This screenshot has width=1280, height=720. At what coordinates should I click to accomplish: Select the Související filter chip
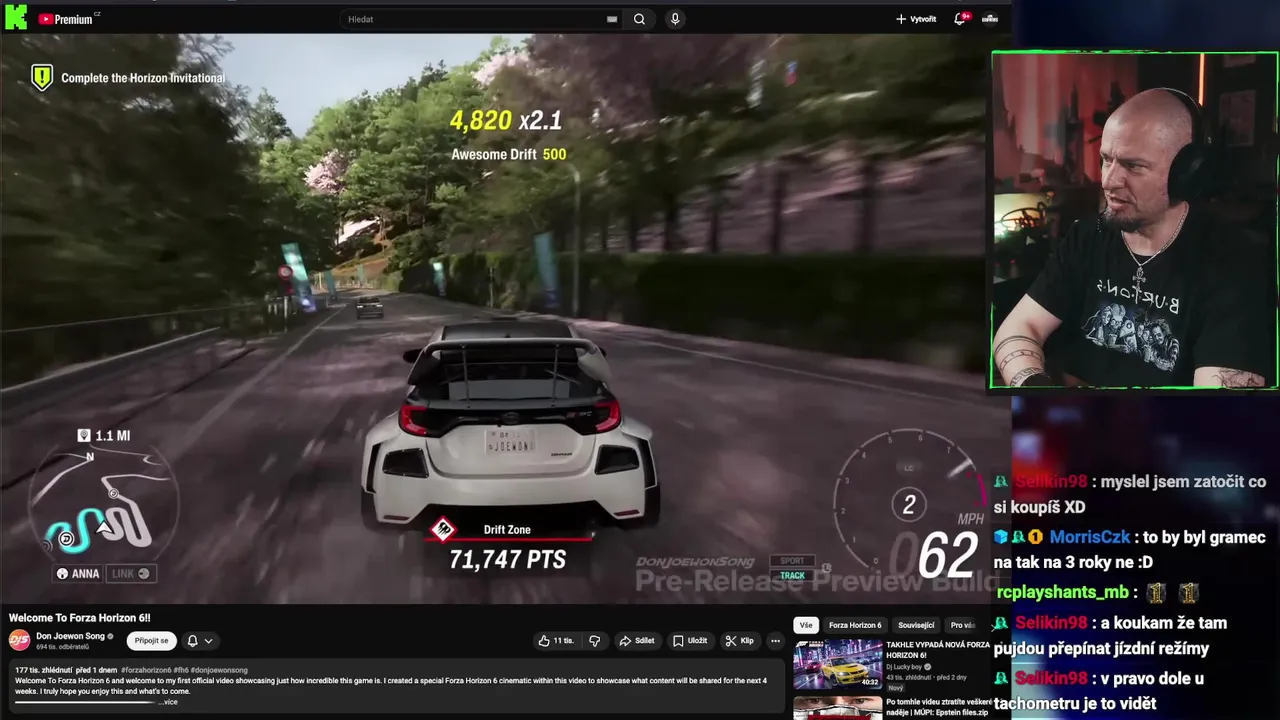(x=916, y=625)
